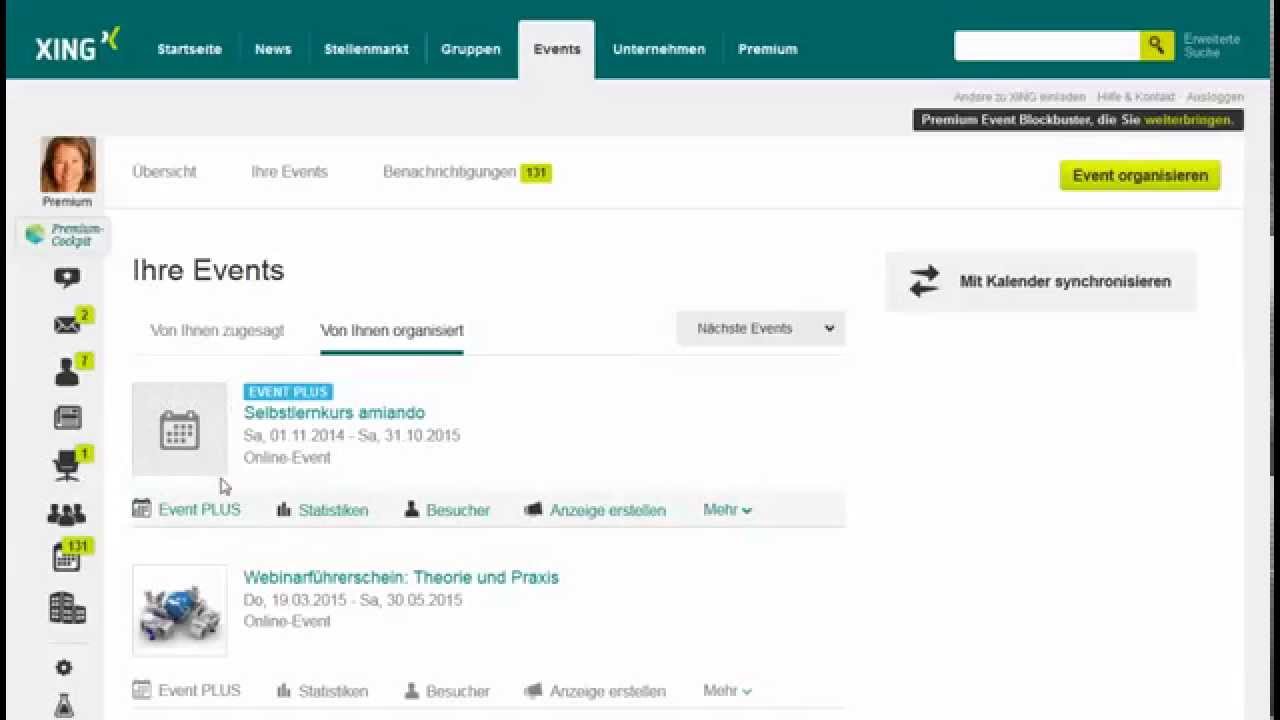The width and height of the screenshot is (1280, 720).
Task: Click the calendar placeholder of Selbstlernkurs amiando
Action: pos(180,429)
